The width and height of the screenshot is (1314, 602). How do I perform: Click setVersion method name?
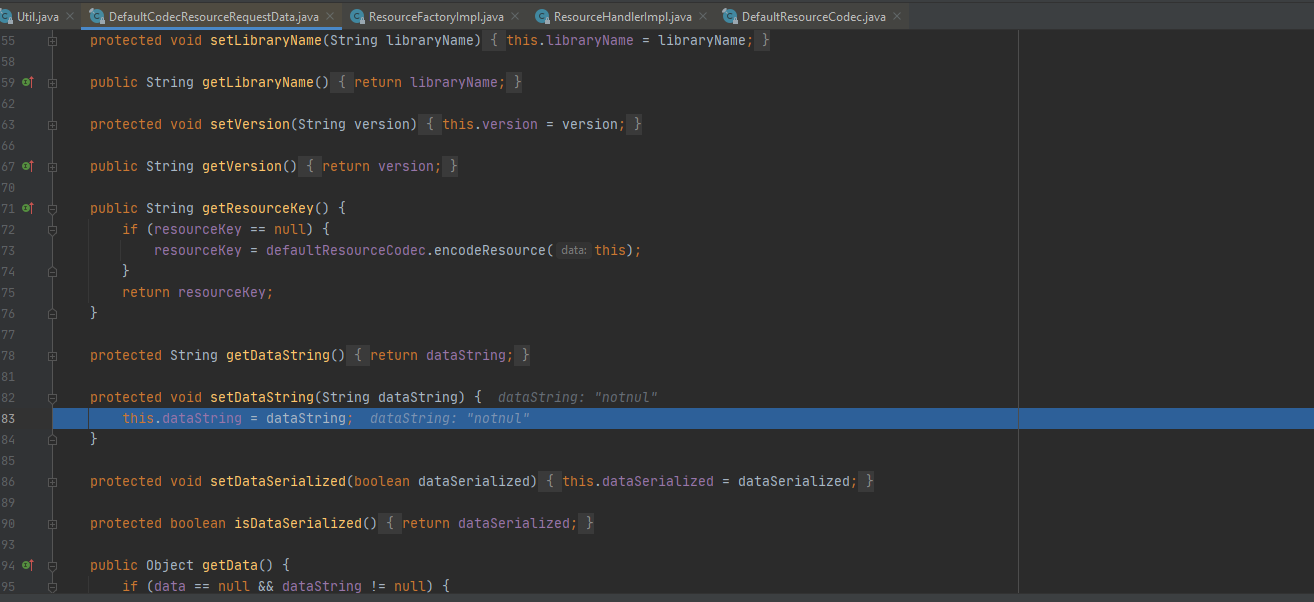tap(249, 124)
